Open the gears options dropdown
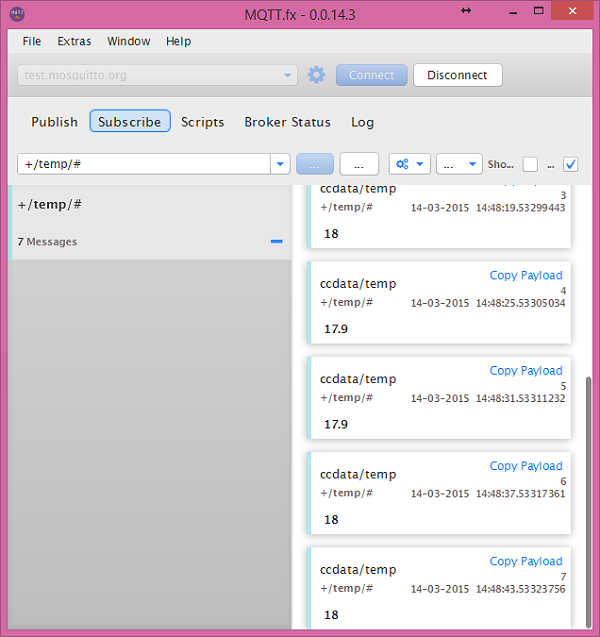This screenshot has height=637, width=600. click(x=409, y=164)
